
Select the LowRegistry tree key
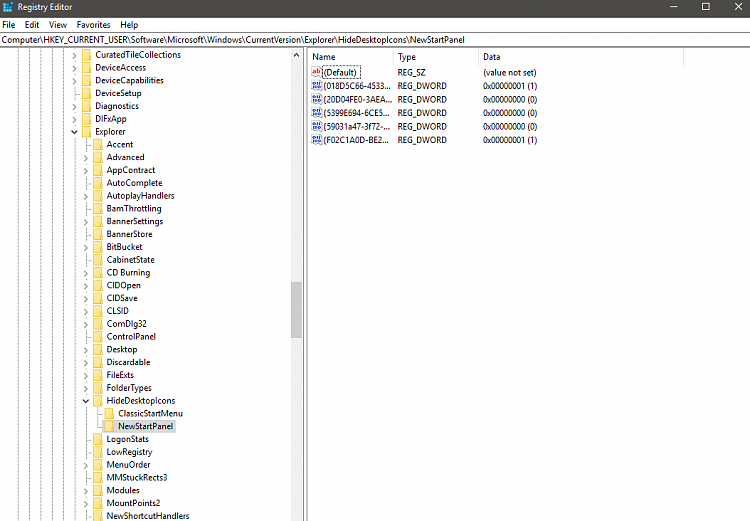pyautogui.click(x=129, y=452)
